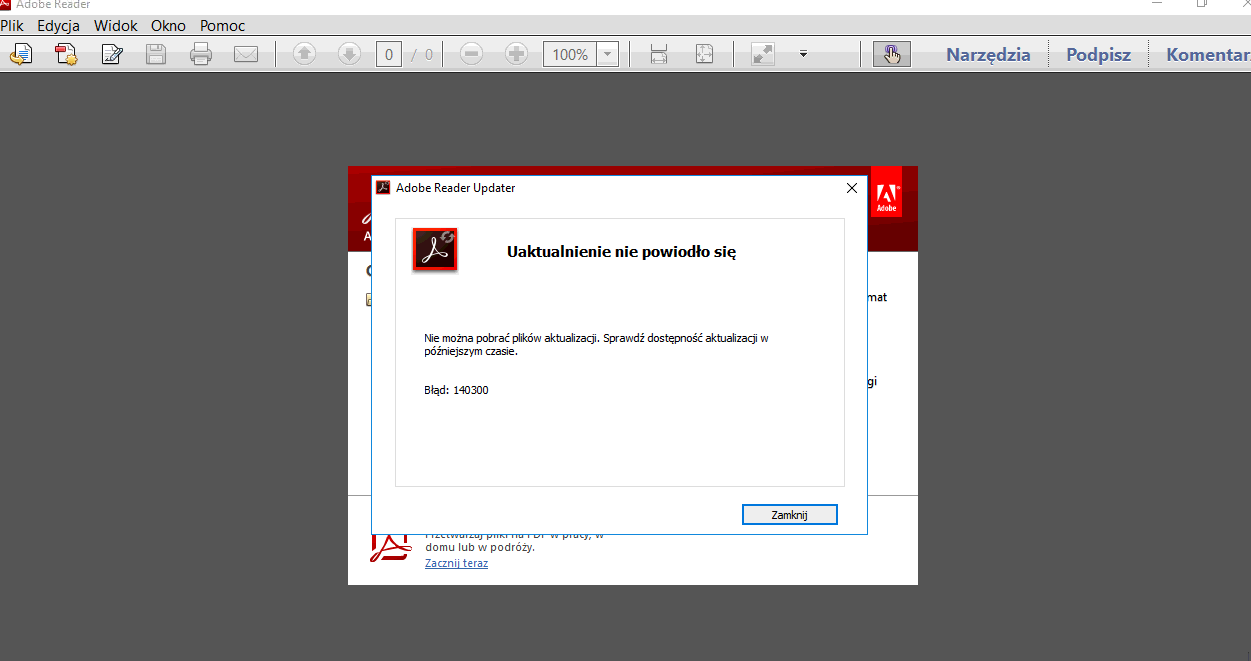Click the Zamknij button in Updater dialog
Viewport: 1251px width, 661px height.
(x=789, y=515)
